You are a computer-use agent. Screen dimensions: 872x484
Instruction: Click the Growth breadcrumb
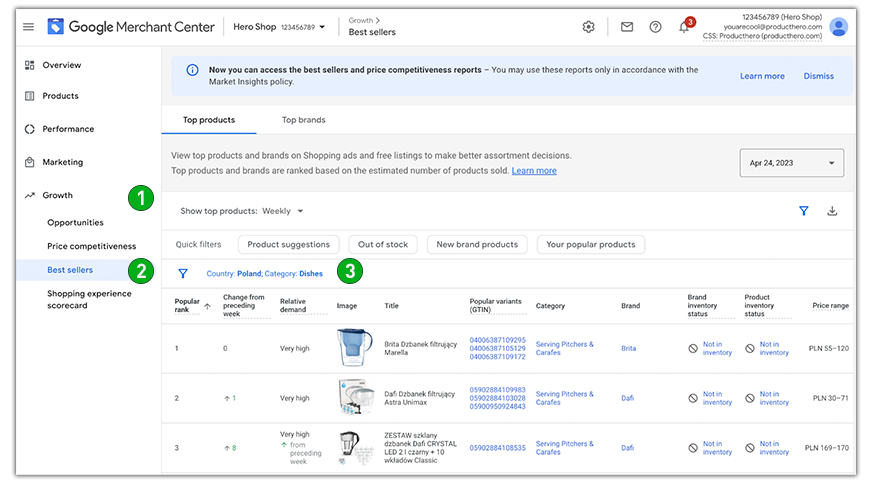(361, 21)
